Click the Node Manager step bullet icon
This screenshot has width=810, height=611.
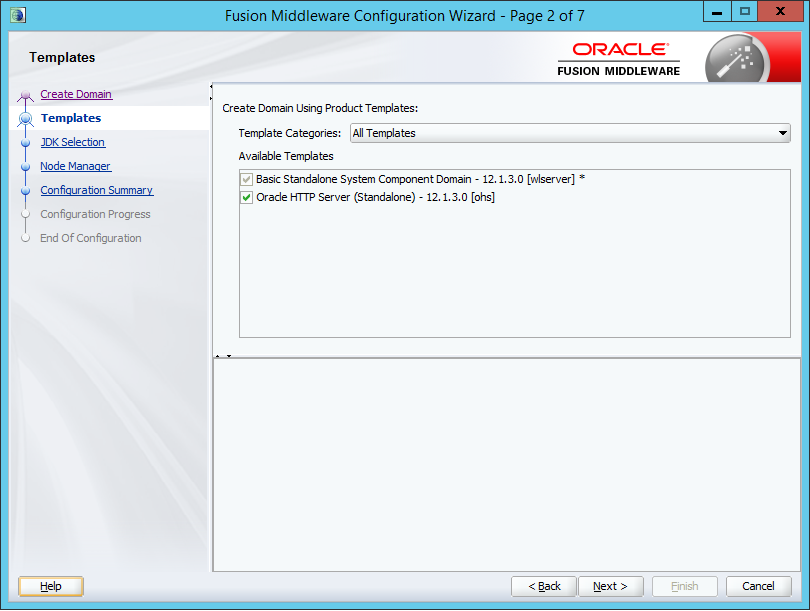click(26, 167)
